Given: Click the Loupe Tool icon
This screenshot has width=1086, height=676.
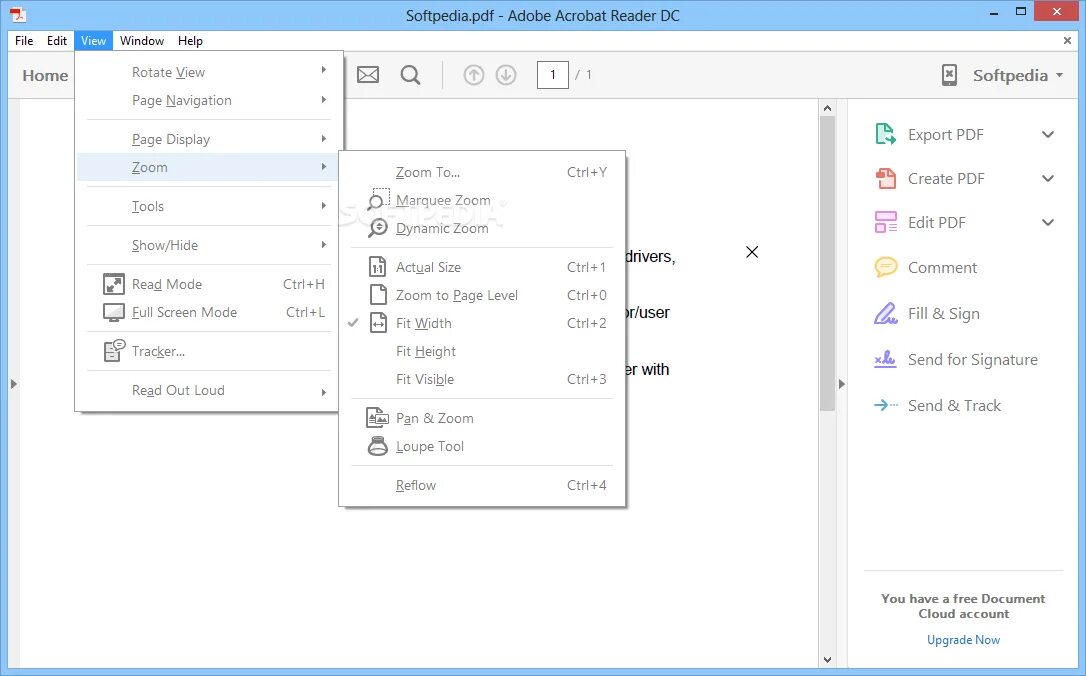Looking at the screenshot, I should click(x=377, y=446).
